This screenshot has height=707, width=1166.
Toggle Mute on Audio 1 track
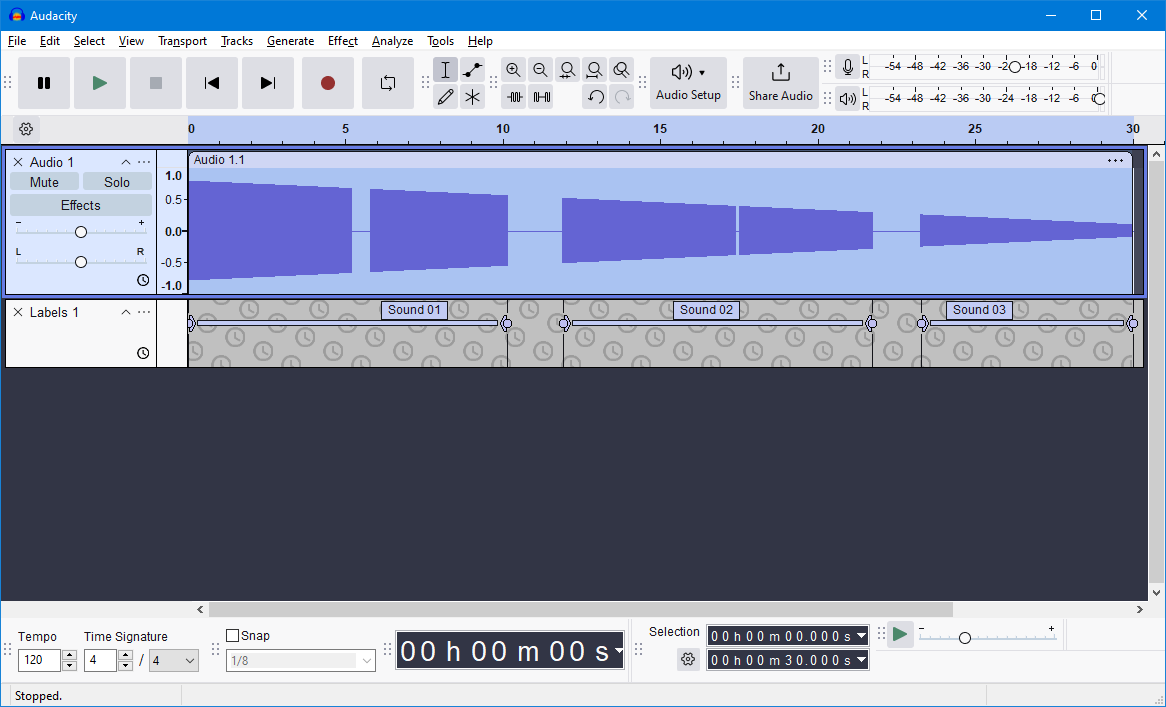[44, 182]
